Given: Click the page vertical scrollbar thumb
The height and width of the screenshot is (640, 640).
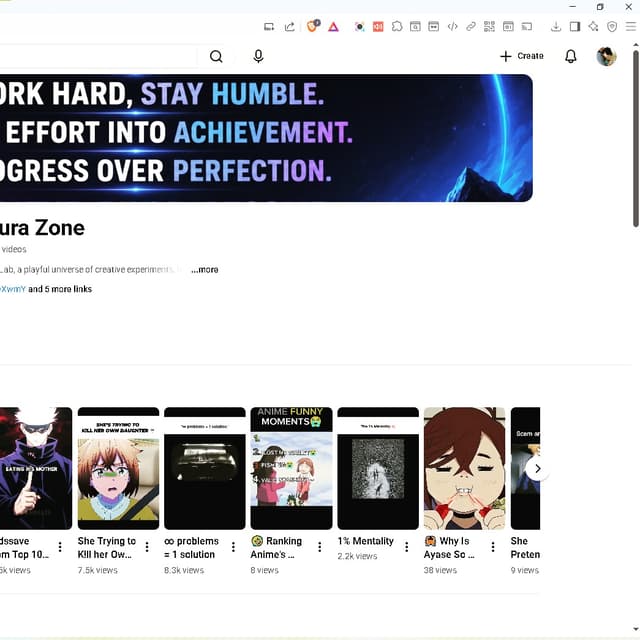Looking at the screenshot, I should [636, 139].
